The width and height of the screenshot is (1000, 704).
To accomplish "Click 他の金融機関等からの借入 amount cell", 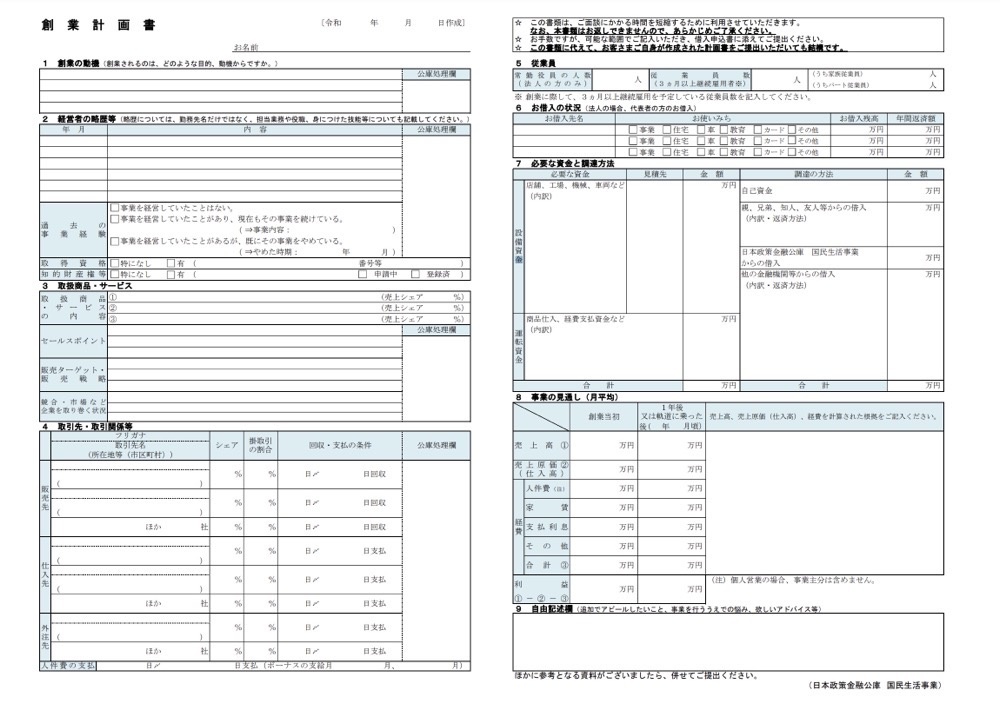I will 915,325.
